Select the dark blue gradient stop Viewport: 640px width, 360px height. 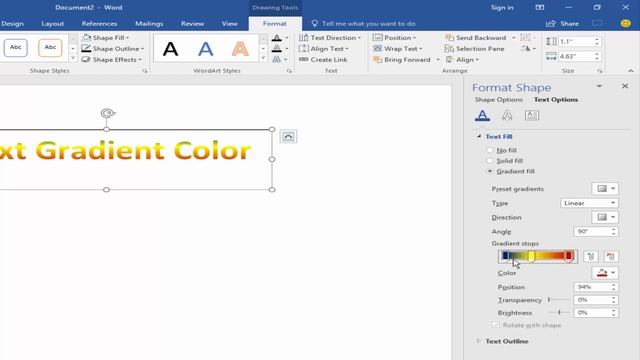pos(505,256)
